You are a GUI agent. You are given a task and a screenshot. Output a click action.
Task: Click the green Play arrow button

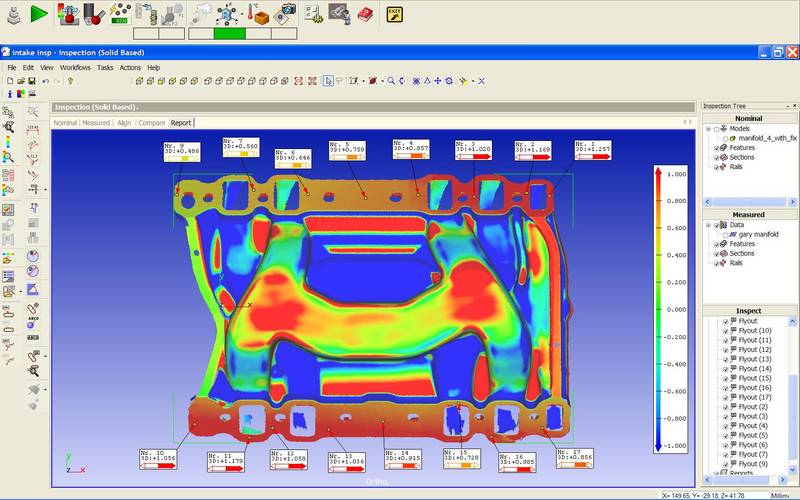39,13
